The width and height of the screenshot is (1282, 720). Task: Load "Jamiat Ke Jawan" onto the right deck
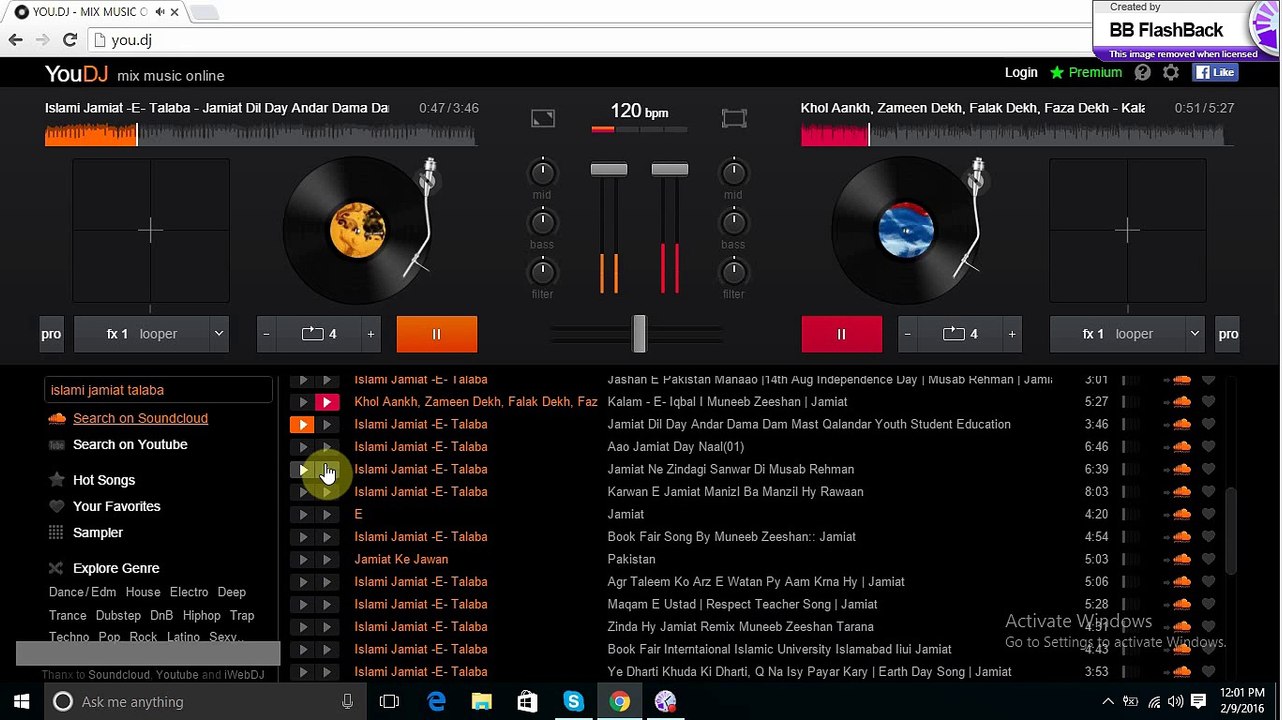326,559
